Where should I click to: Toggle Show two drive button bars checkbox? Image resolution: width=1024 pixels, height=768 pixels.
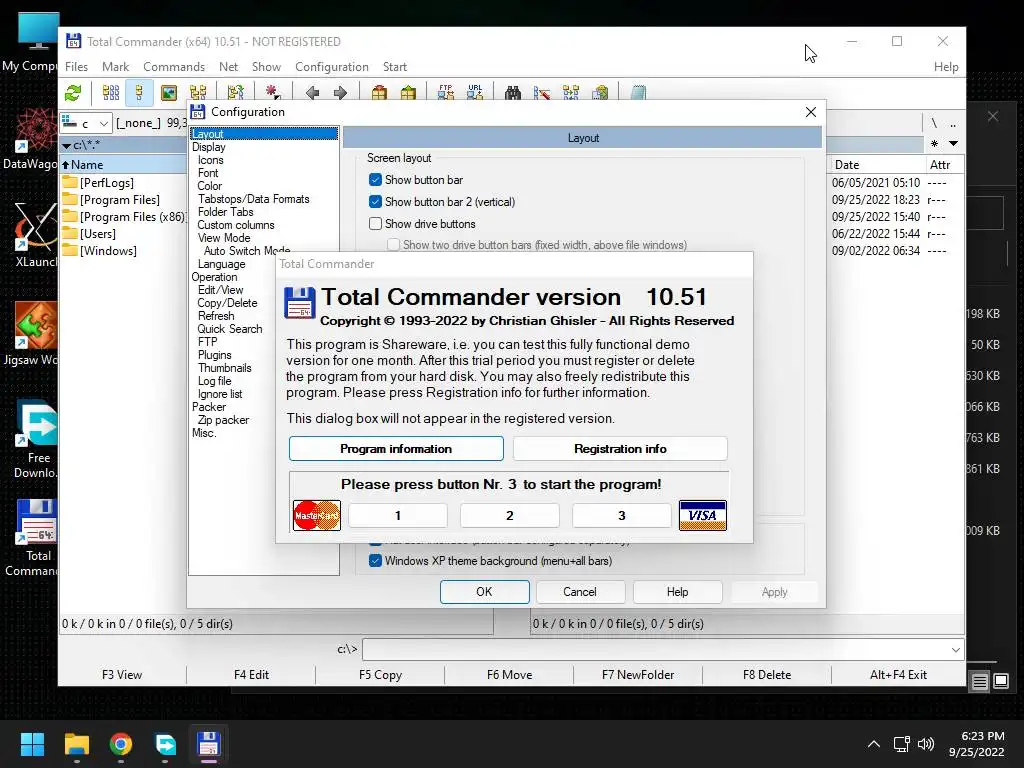[x=393, y=245]
